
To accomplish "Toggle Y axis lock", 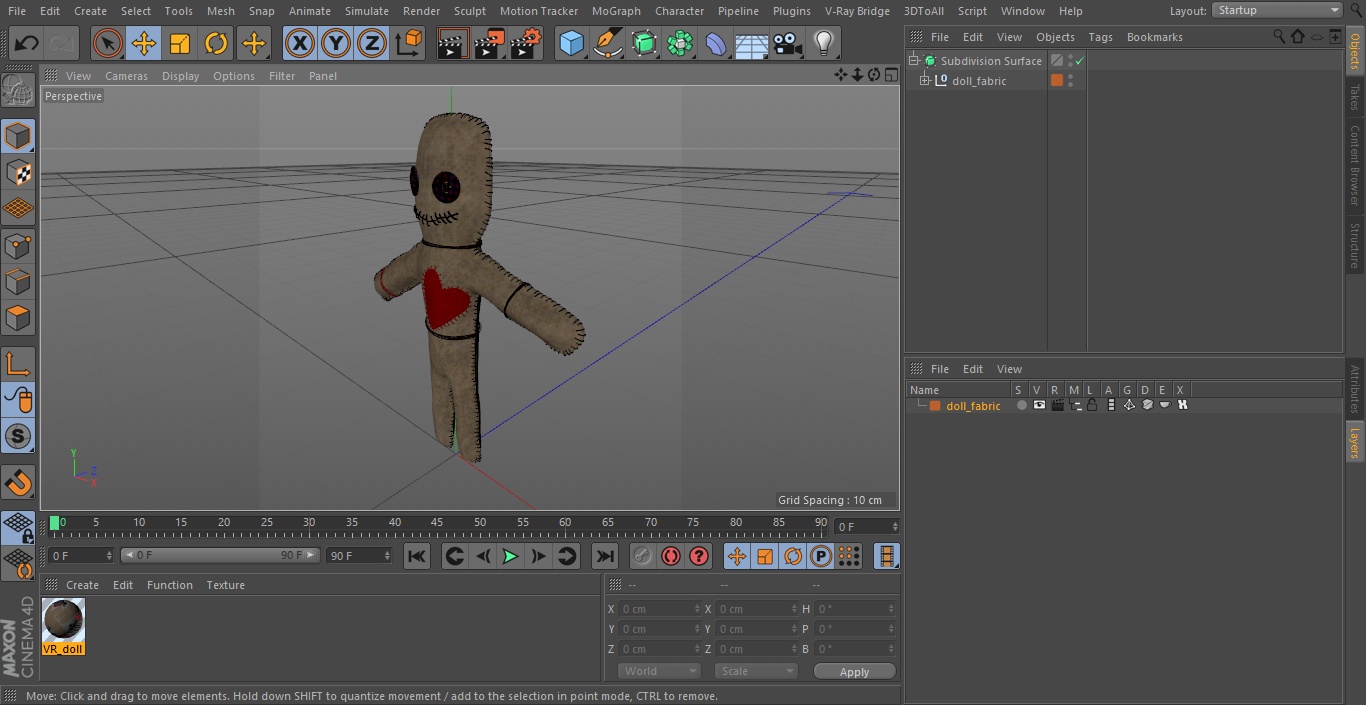I will pos(336,43).
